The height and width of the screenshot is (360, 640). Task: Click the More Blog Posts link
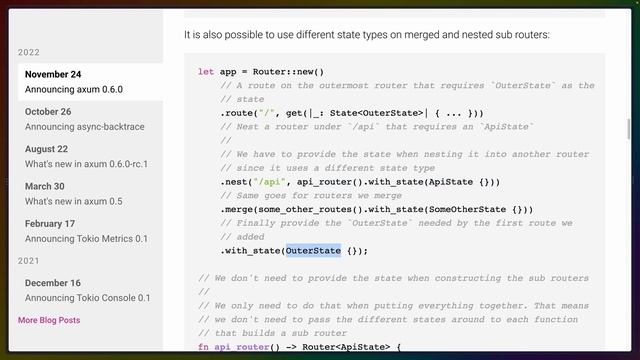(x=49, y=320)
